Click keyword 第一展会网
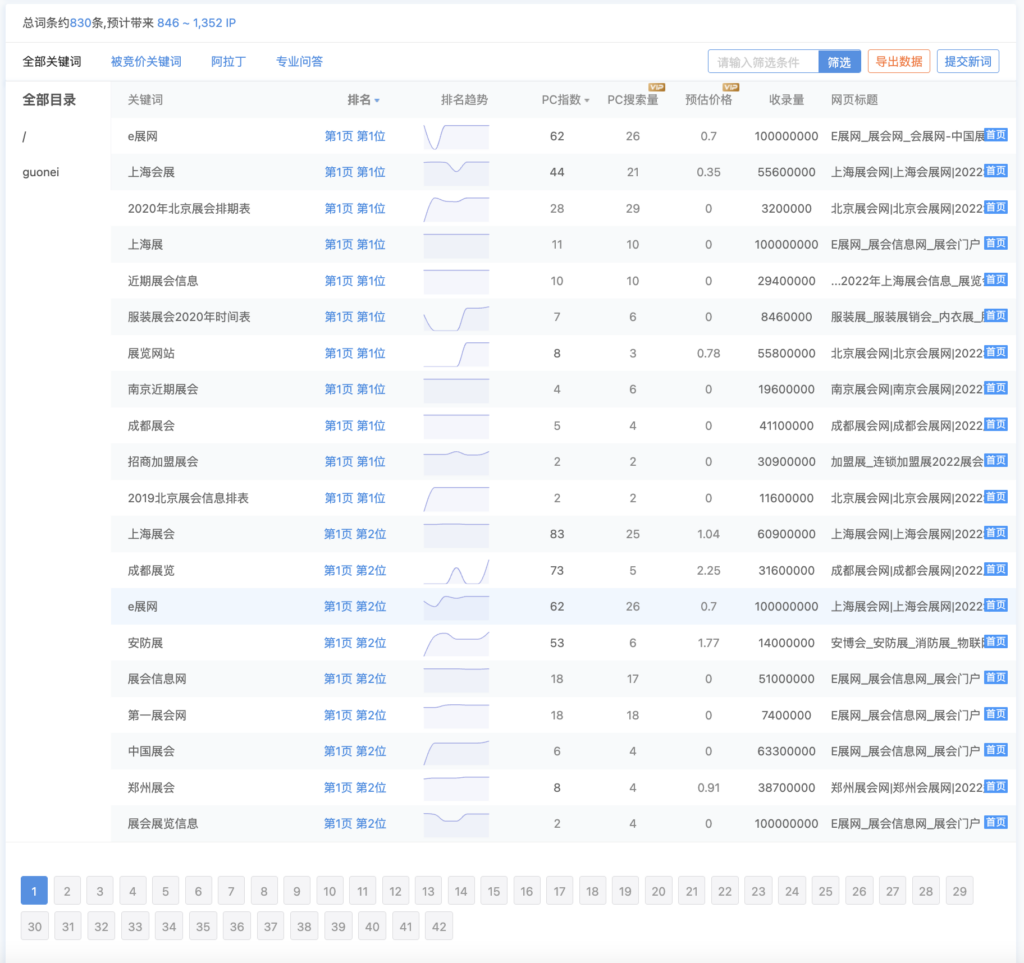 pyautogui.click(x=157, y=716)
